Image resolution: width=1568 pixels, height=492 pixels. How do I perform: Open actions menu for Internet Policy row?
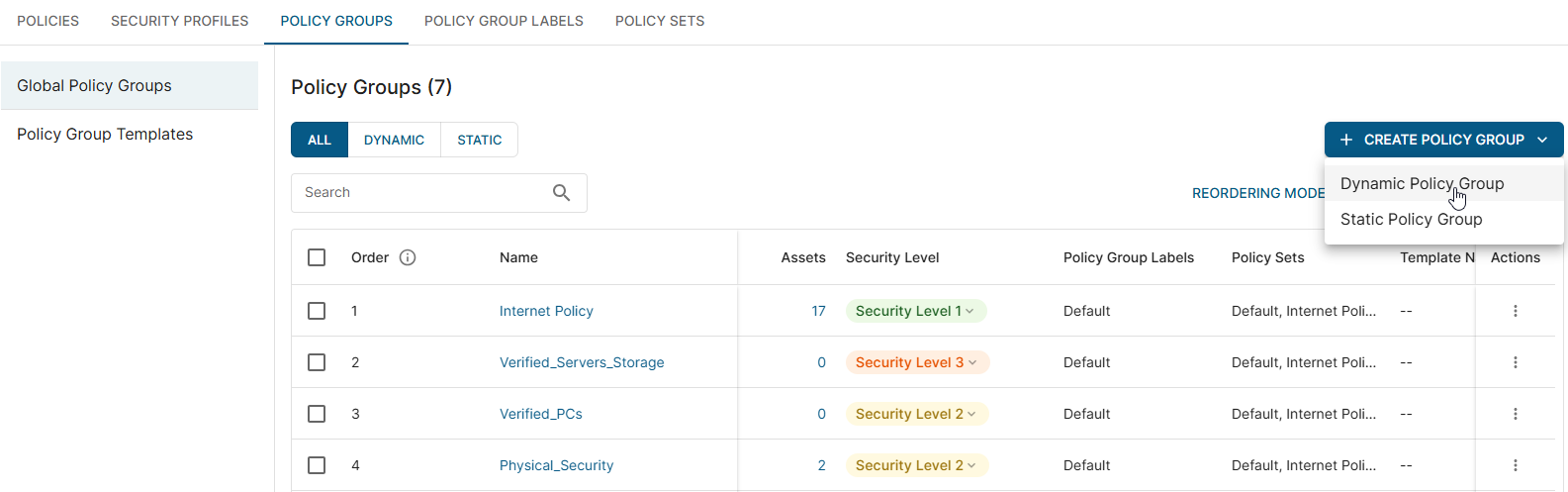click(1515, 311)
